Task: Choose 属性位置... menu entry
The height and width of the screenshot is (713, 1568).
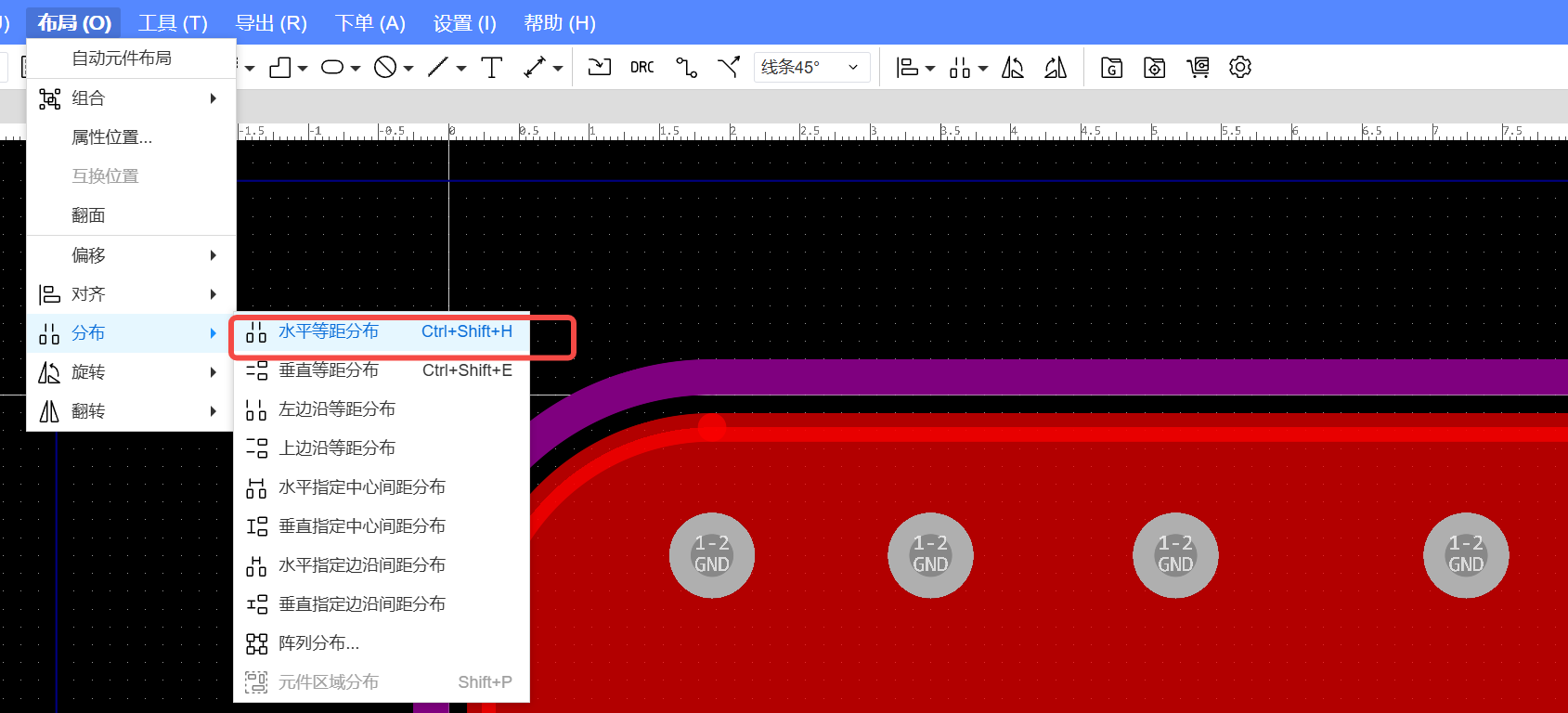Action: point(131,137)
